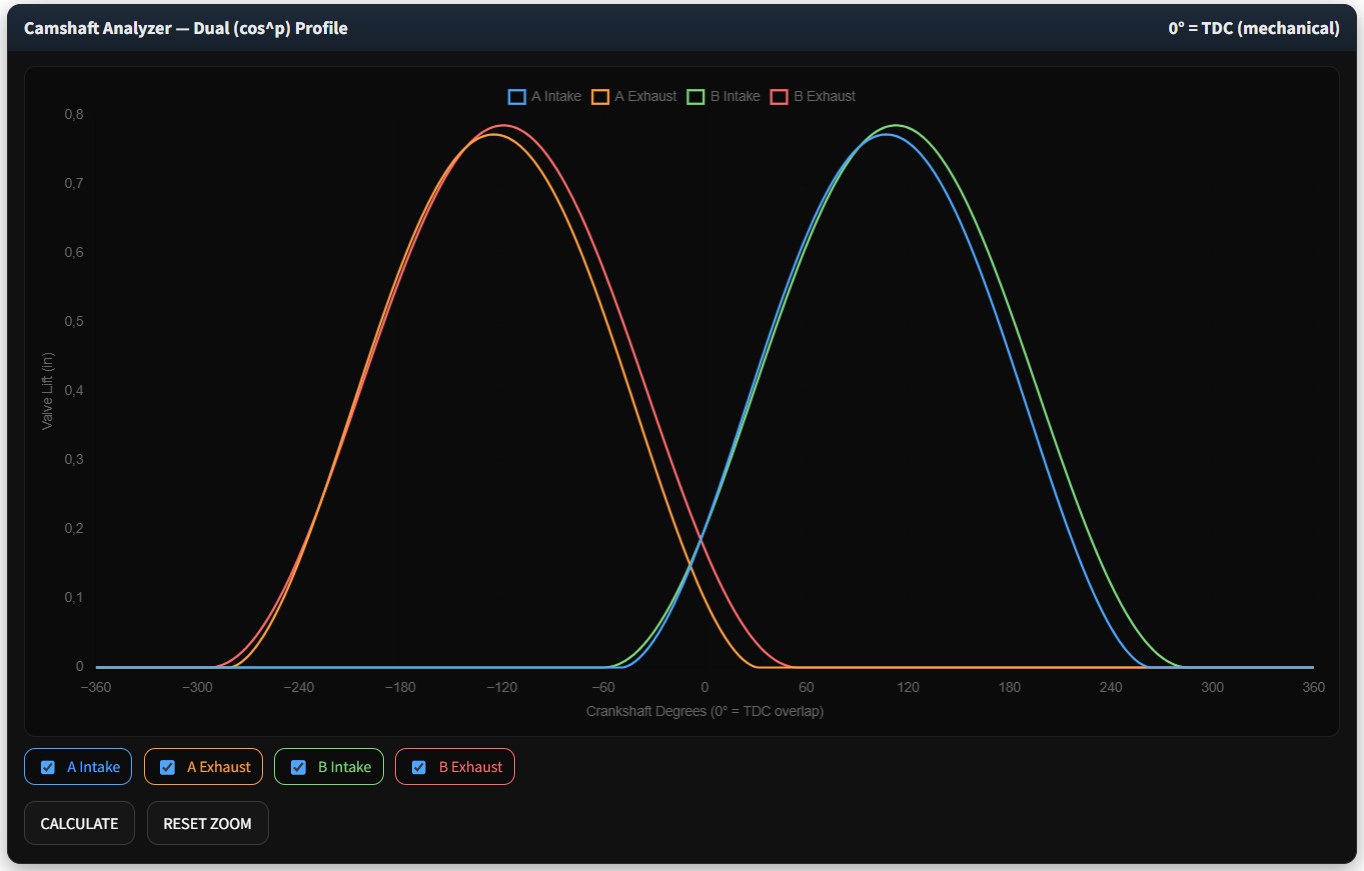This screenshot has width=1364, height=871.
Task: Click the −120 tick label on the x-axis
Action: point(501,688)
